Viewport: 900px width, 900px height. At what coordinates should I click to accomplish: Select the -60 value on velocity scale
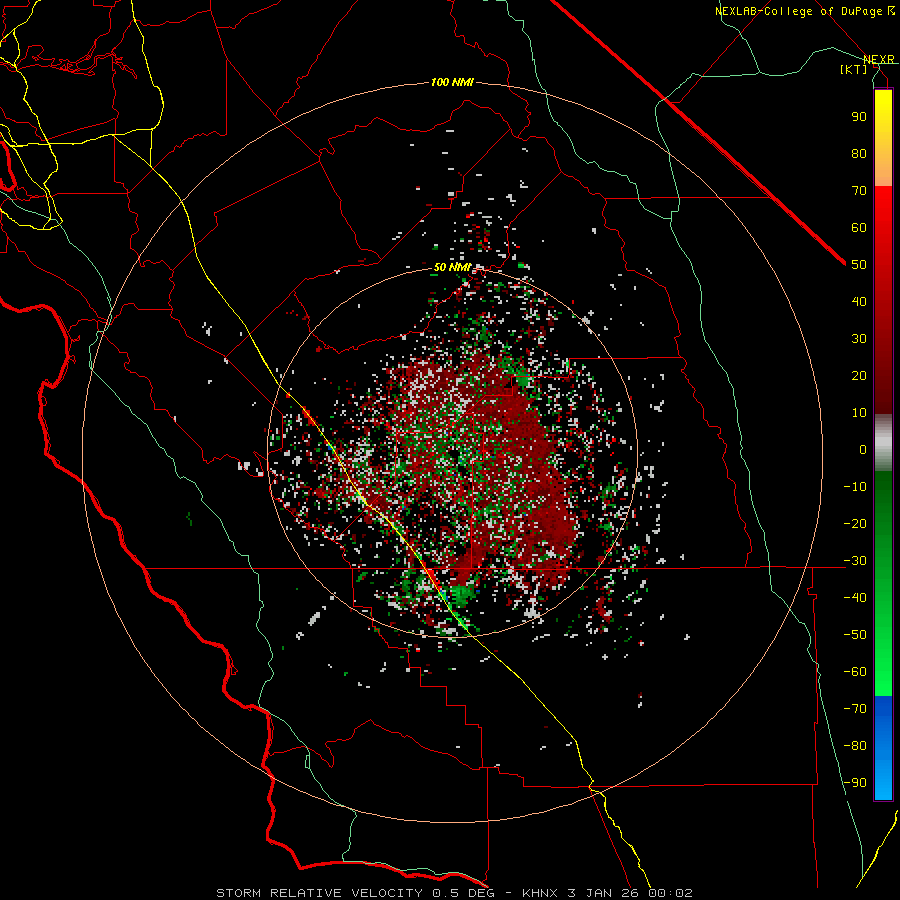pyautogui.click(x=855, y=672)
